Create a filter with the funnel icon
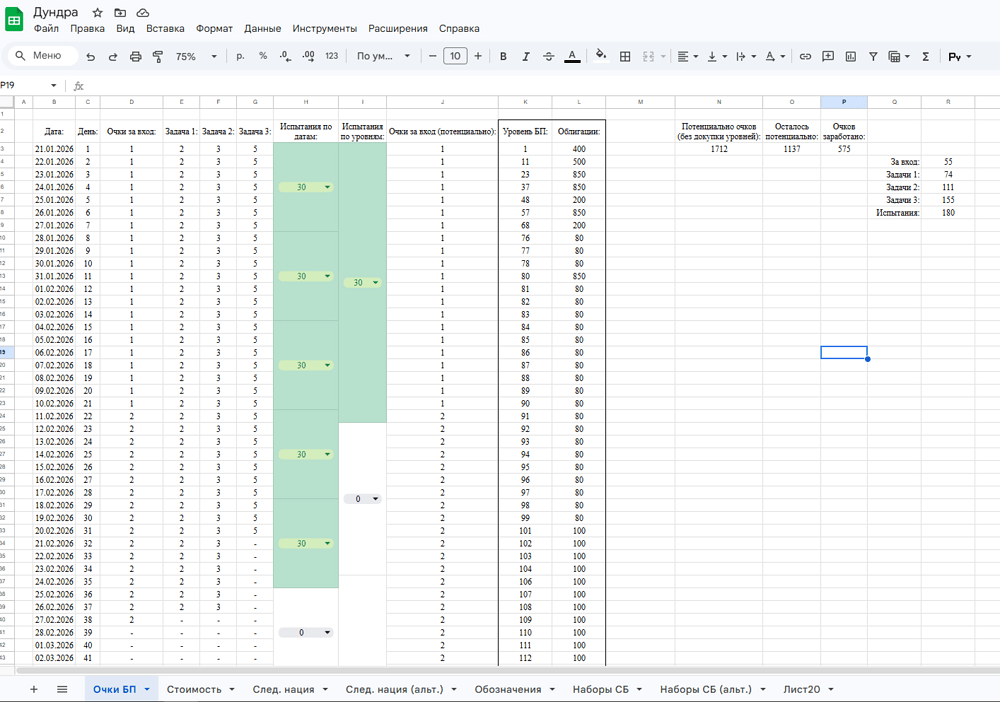Screen dimensions: 1000x702 (x=873, y=57)
